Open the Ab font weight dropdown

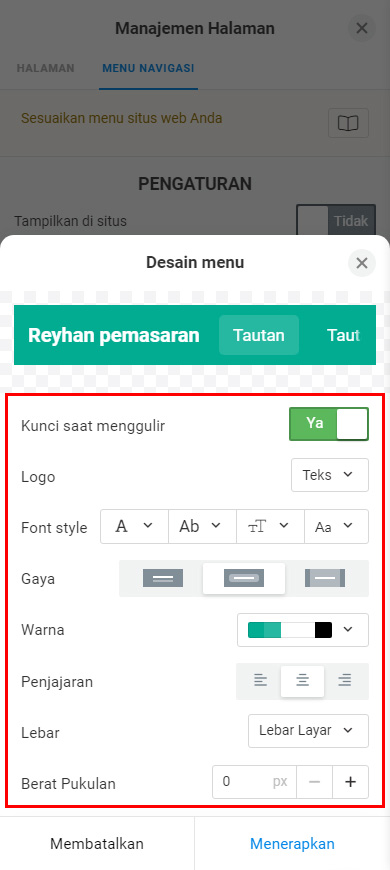(202, 527)
